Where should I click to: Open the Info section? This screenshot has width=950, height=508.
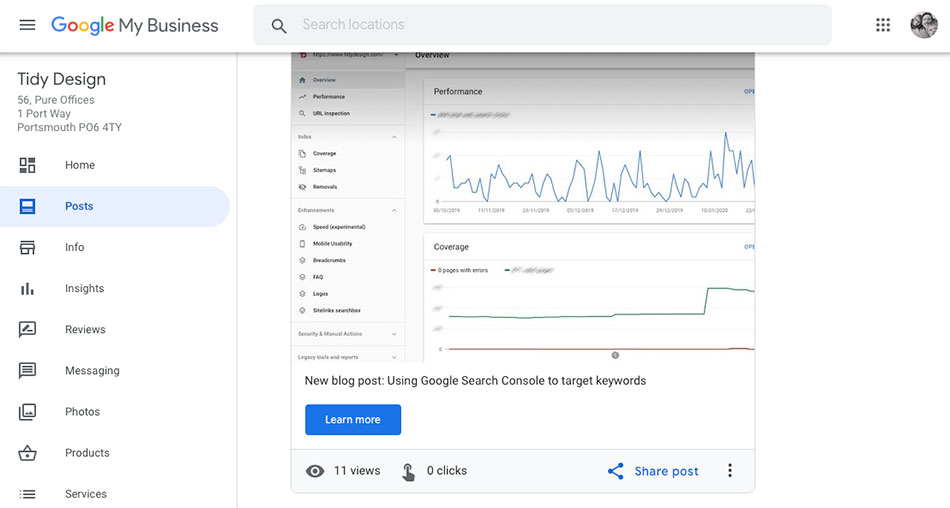point(75,247)
